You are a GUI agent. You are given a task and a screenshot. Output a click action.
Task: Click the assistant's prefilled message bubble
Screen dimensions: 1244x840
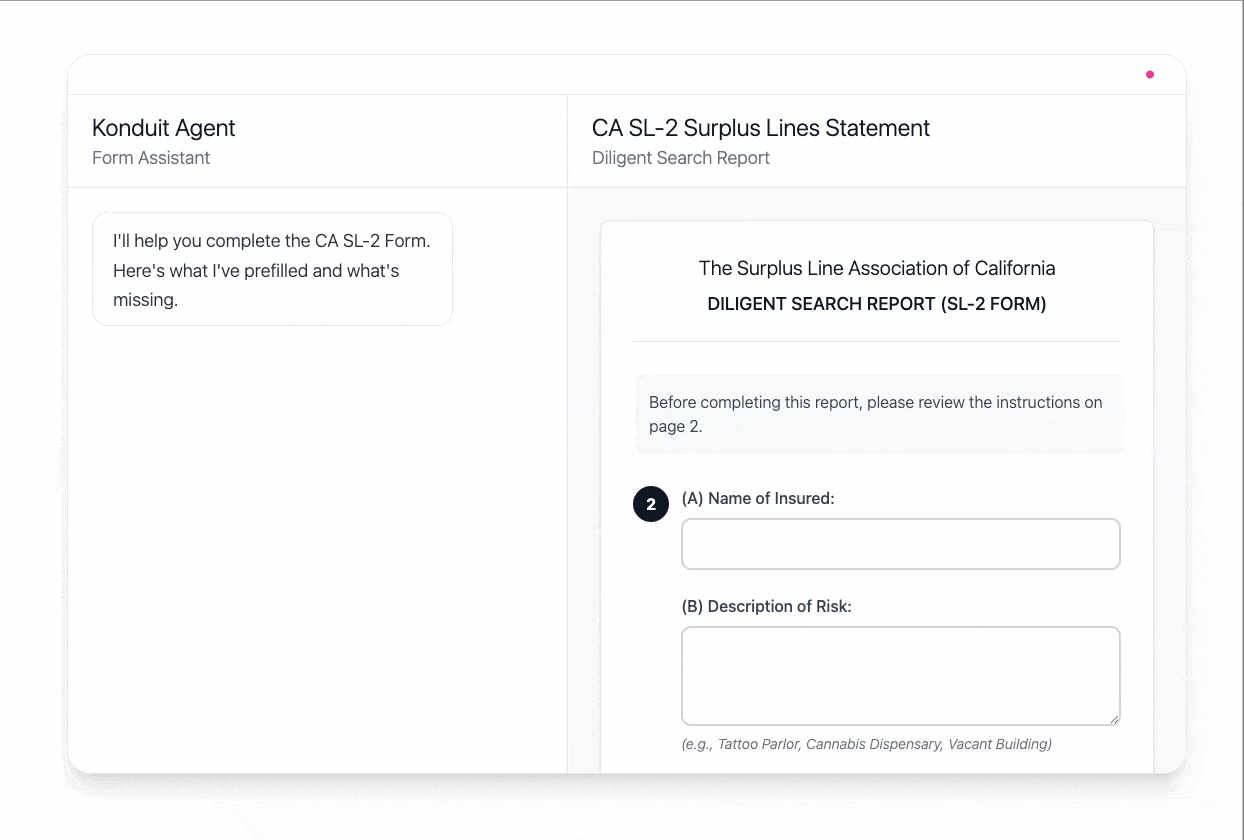(272, 270)
